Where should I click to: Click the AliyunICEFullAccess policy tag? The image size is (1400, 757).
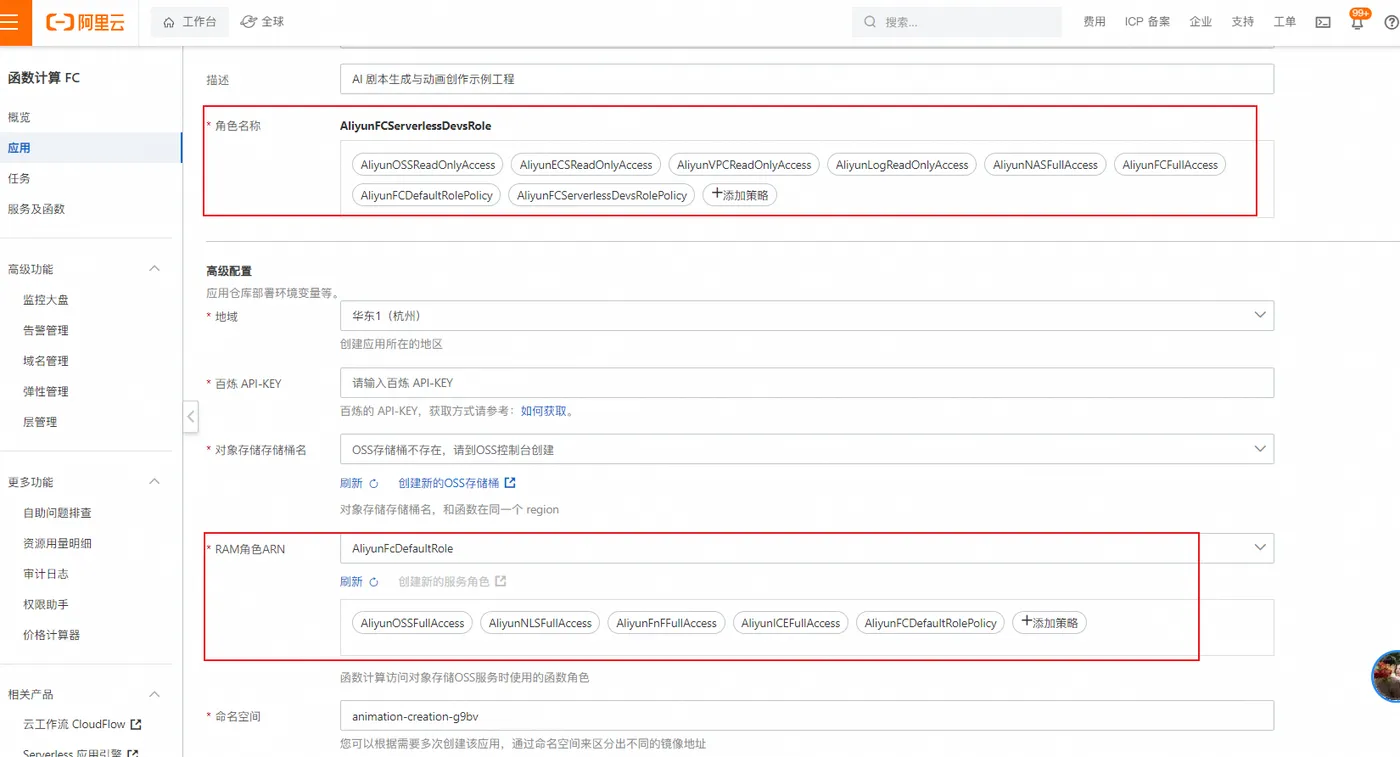pyautogui.click(x=790, y=623)
